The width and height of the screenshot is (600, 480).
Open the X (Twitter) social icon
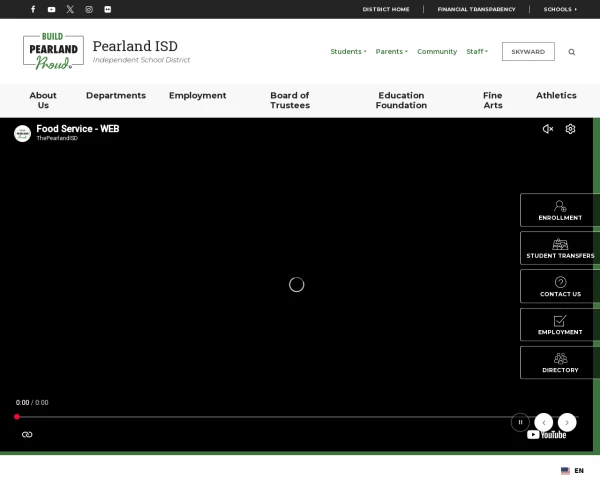tap(70, 9)
